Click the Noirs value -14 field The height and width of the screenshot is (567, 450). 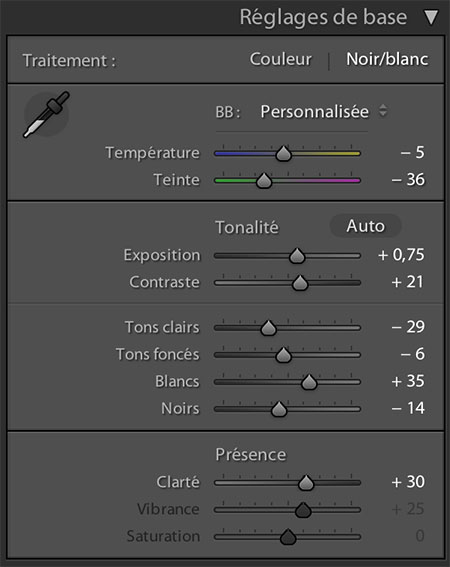408,408
